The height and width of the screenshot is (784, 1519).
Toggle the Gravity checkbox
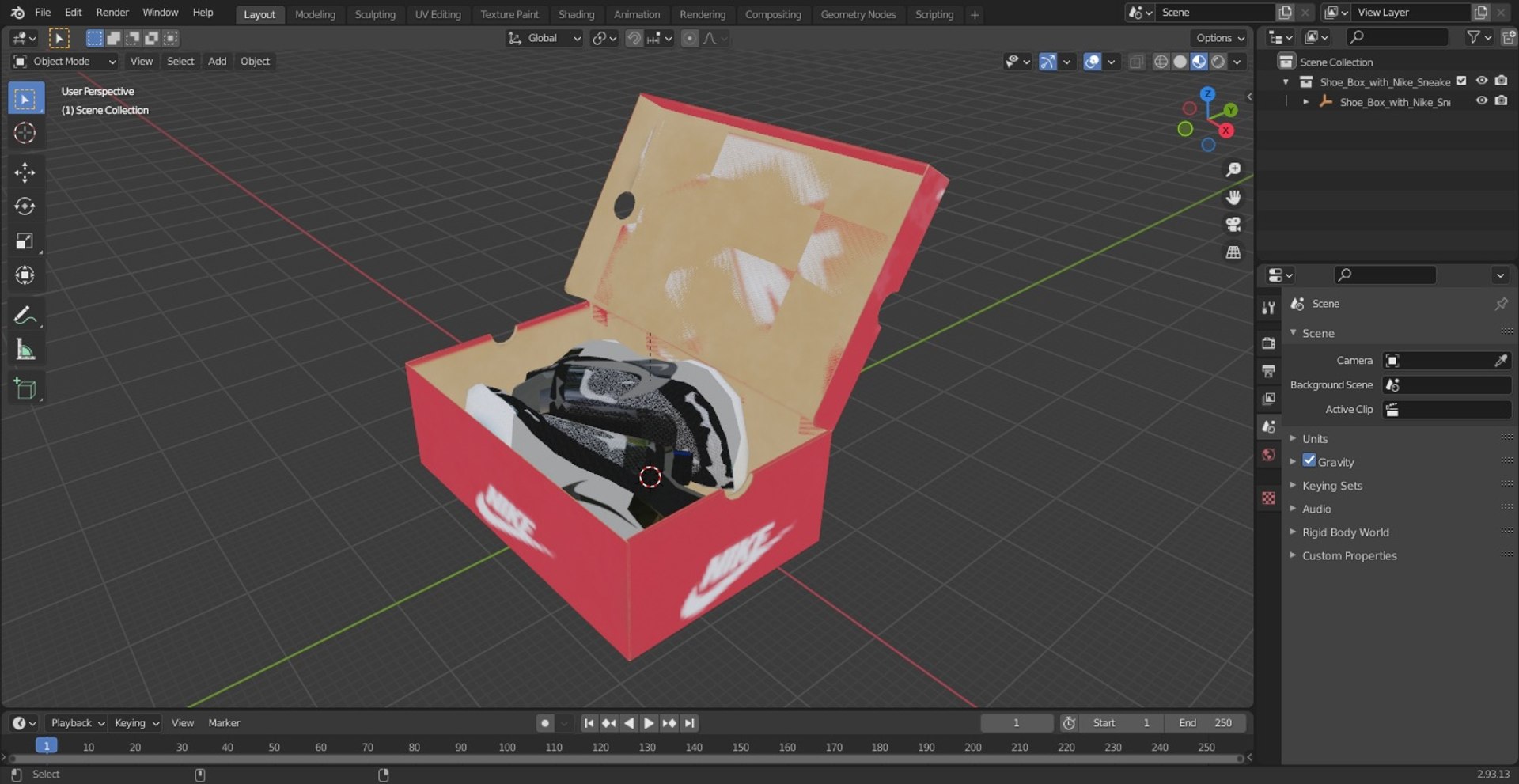click(x=1309, y=461)
